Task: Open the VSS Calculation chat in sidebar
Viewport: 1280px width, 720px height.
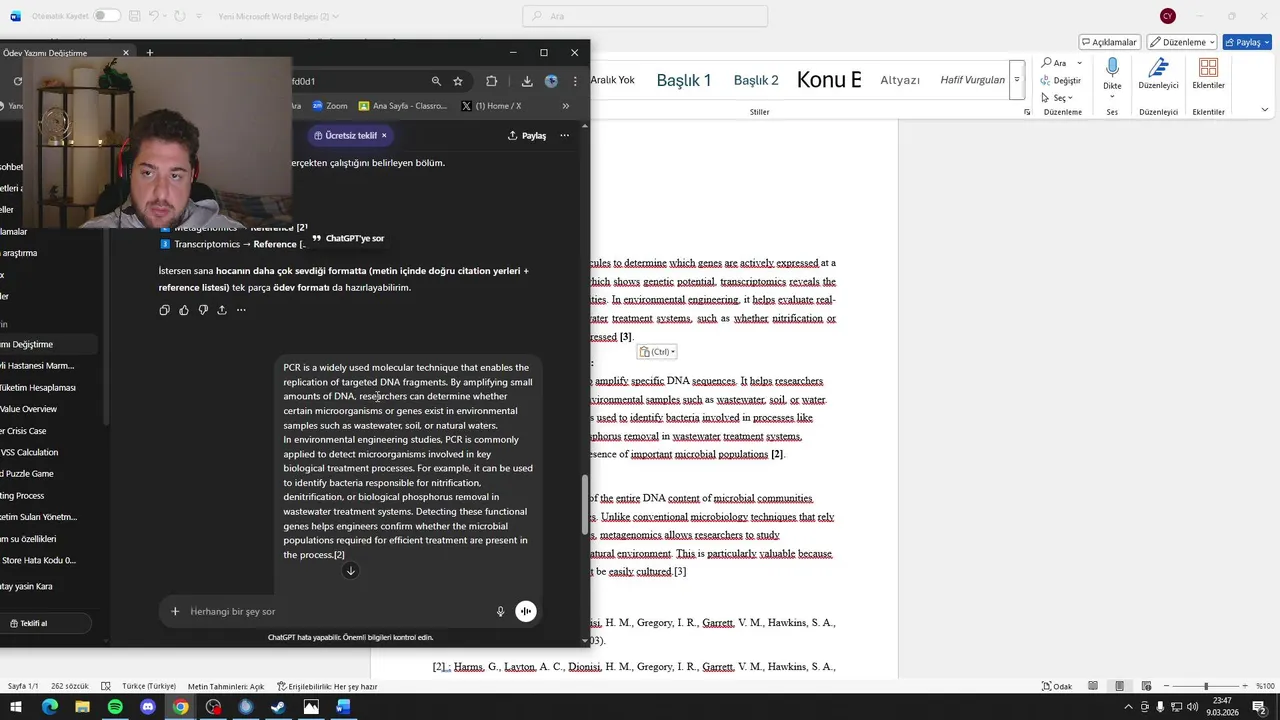Action: pos(30,452)
